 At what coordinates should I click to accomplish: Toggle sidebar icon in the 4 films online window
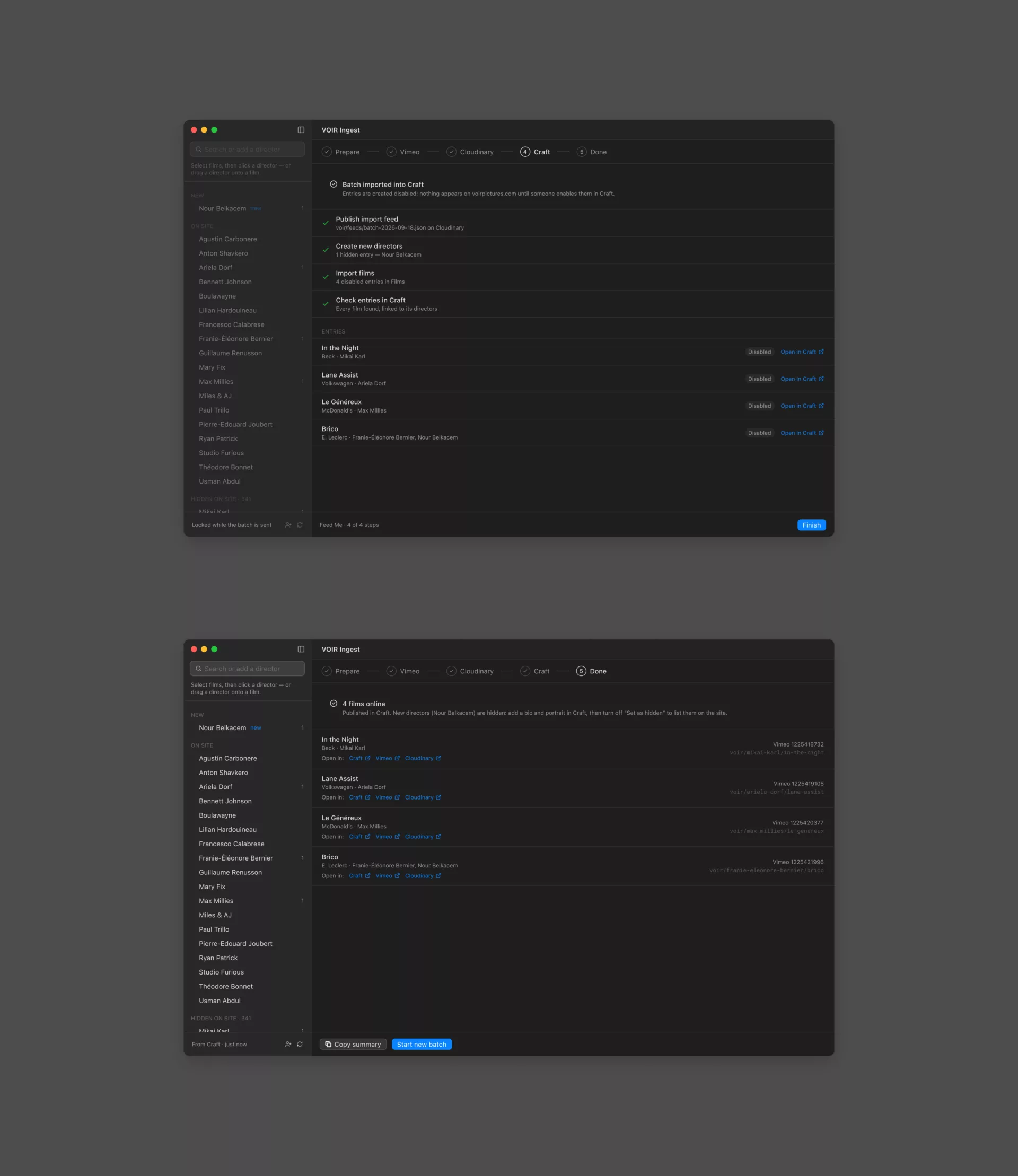(x=301, y=650)
